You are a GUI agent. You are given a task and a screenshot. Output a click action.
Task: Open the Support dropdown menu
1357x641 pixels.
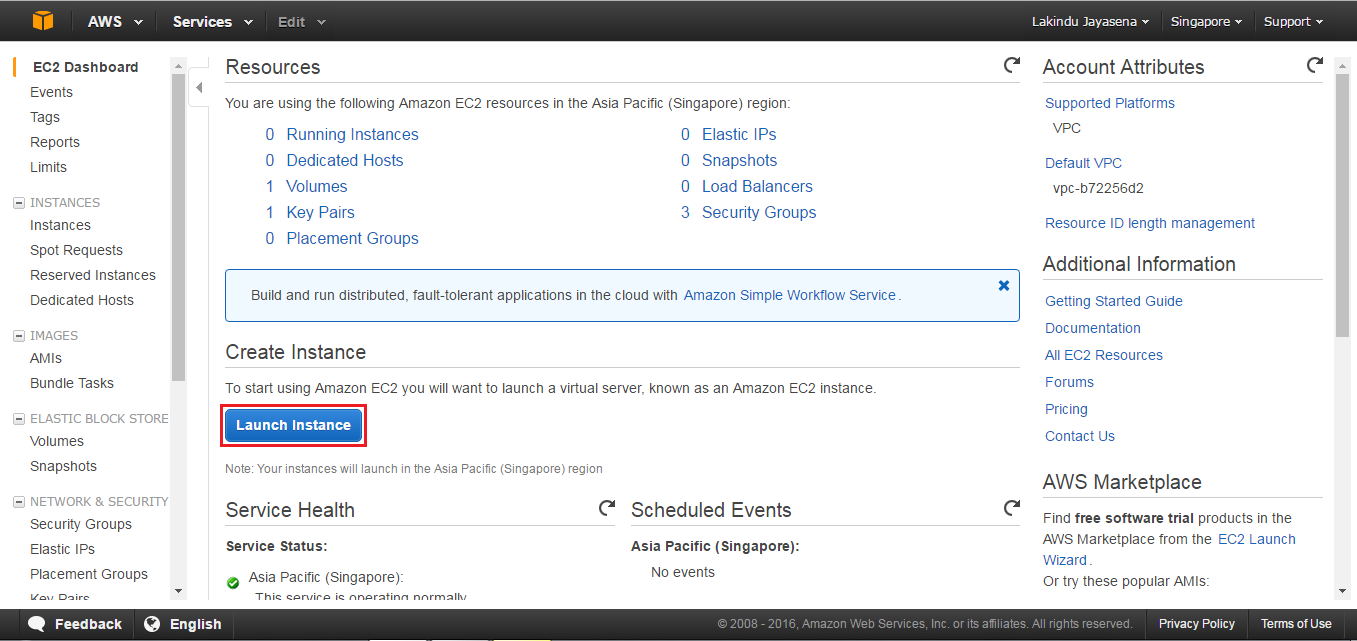click(x=1293, y=21)
